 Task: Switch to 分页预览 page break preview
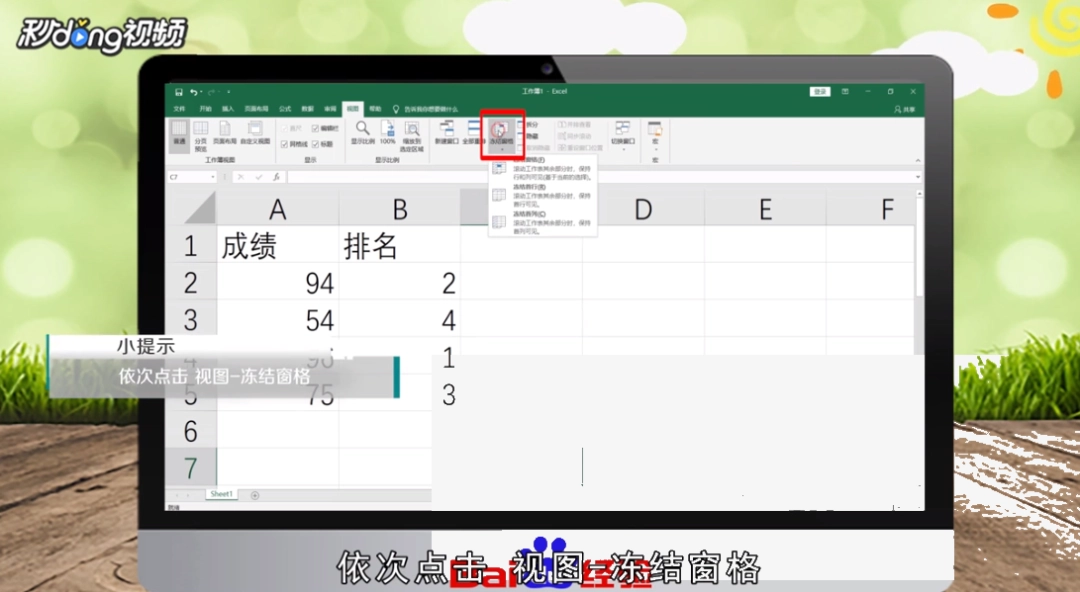point(200,136)
